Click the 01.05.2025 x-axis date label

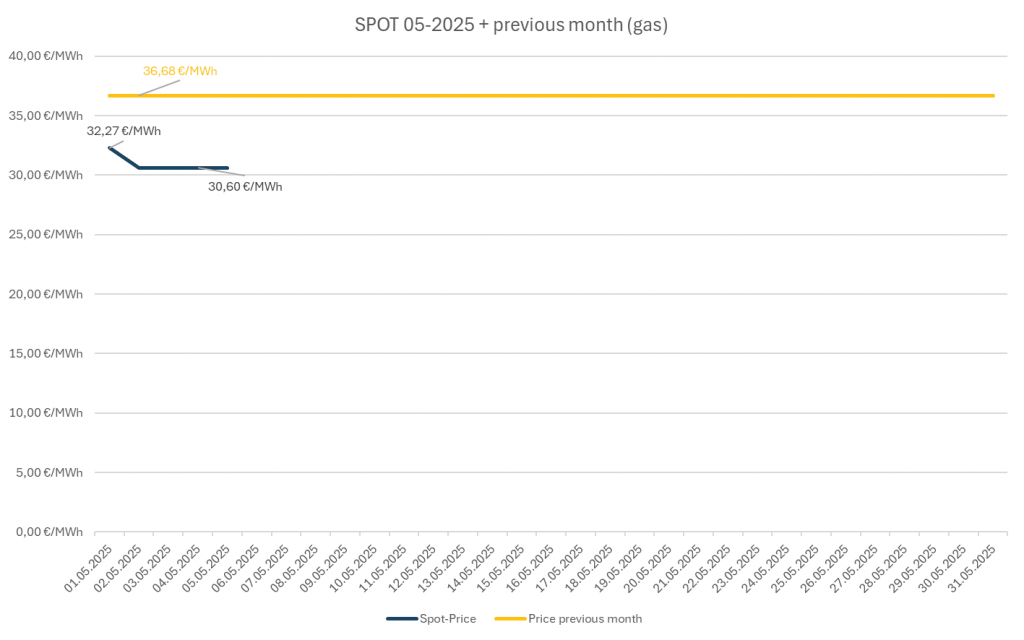pos(90,572)
